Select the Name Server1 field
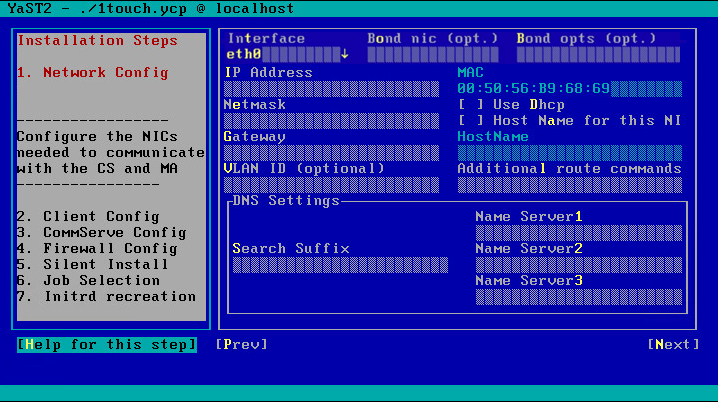 [578, 232]
